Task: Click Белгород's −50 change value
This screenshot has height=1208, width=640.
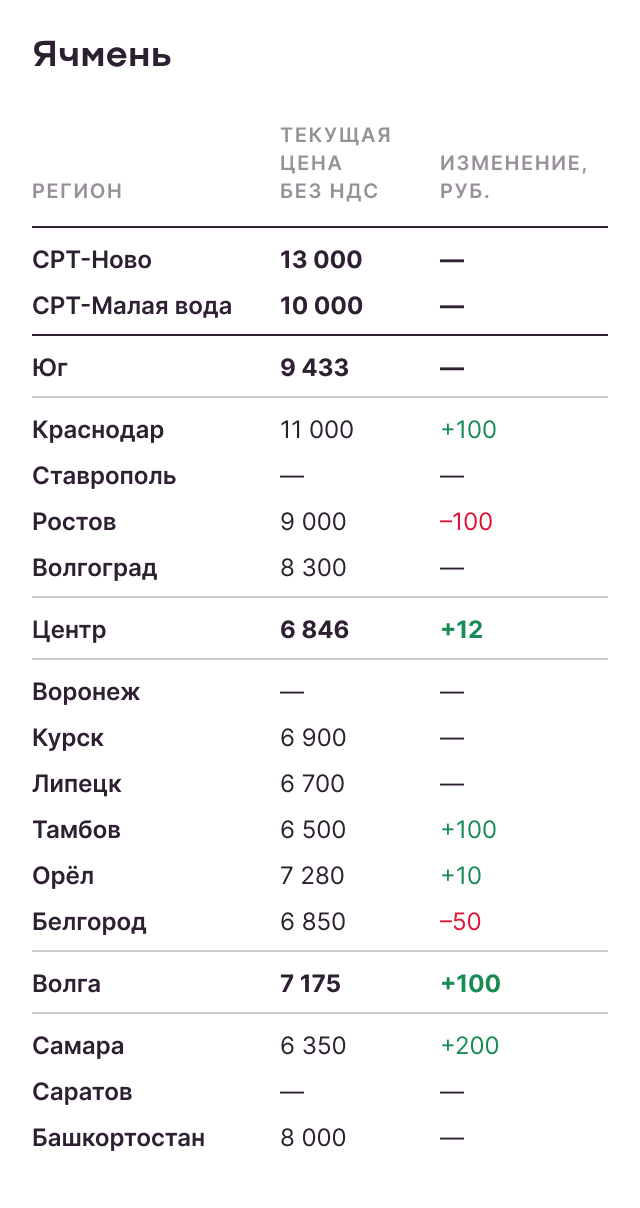Action: (x=460, y=922)
